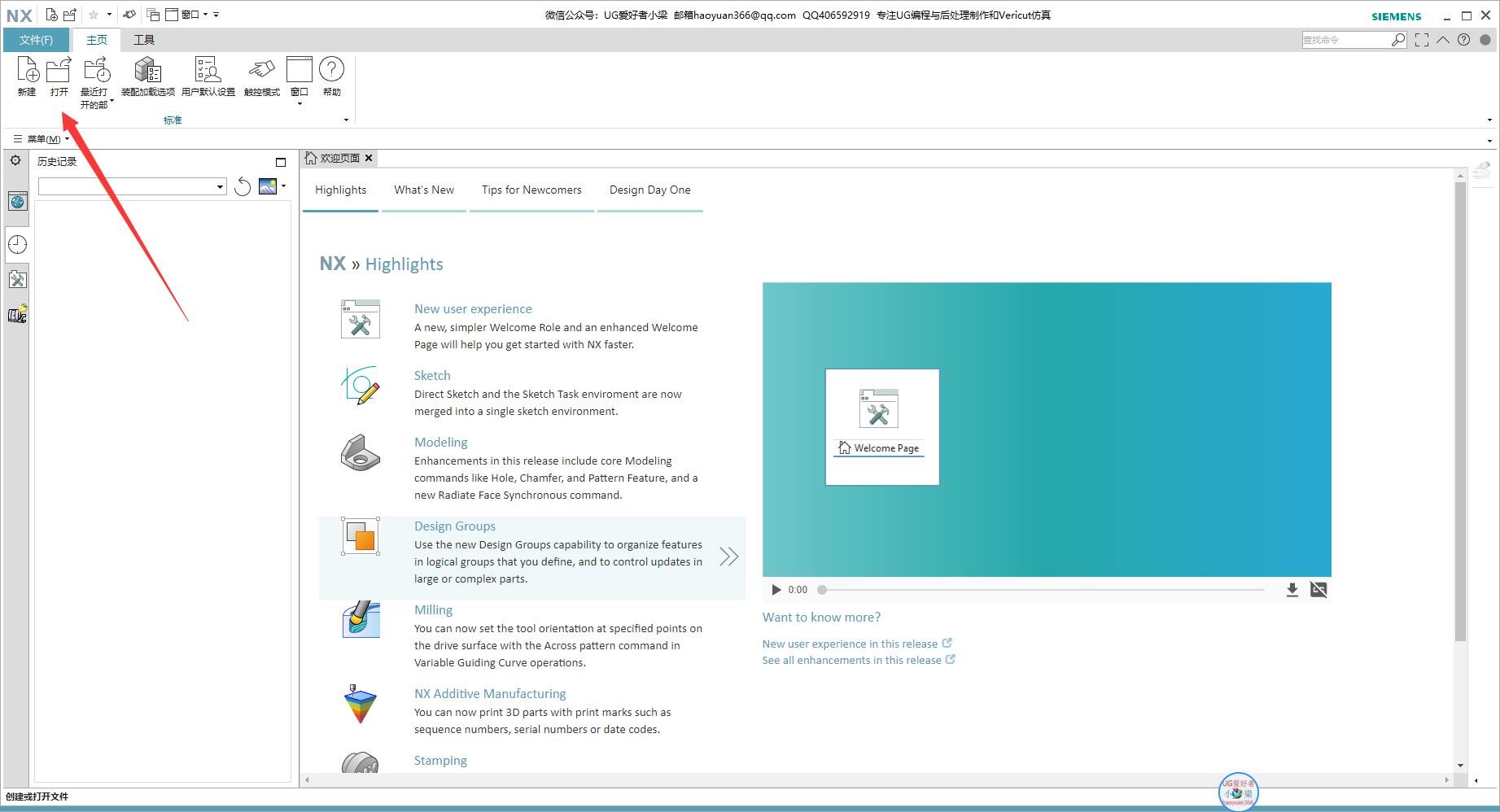Viewport: 1500px width, 812px height.
Task: Open the Modeling highlight link
Action: pyautogui.click(x=441, y=443)
